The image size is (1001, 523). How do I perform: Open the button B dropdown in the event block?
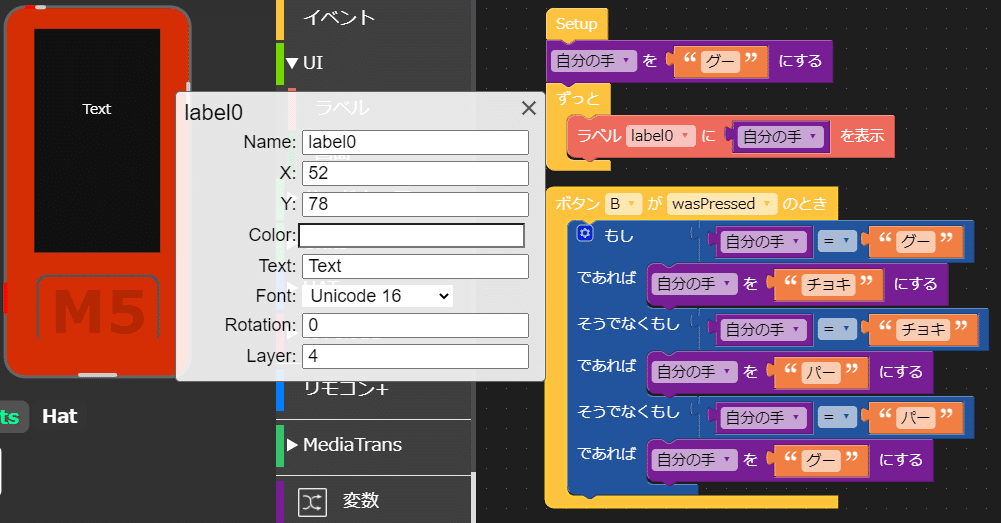(623, 204)
